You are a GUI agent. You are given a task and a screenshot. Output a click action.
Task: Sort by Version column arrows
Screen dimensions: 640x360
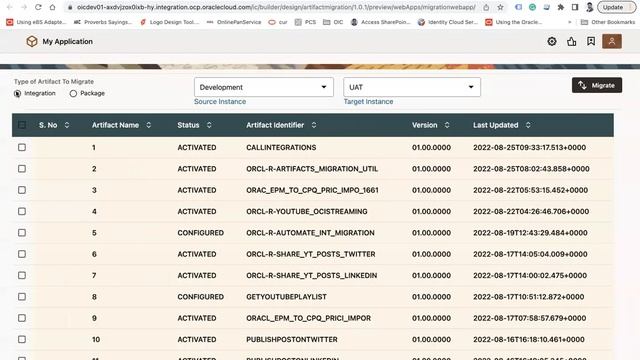447,125
